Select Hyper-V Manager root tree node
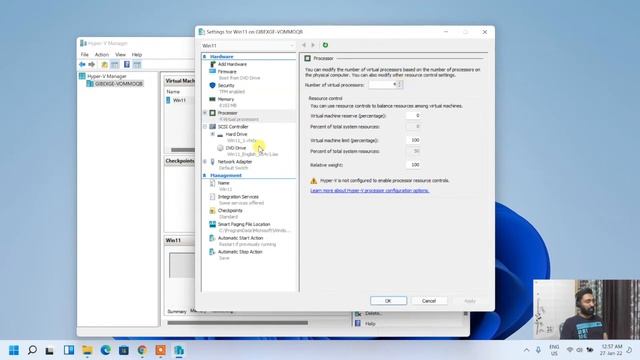 [x=107, y=76]
